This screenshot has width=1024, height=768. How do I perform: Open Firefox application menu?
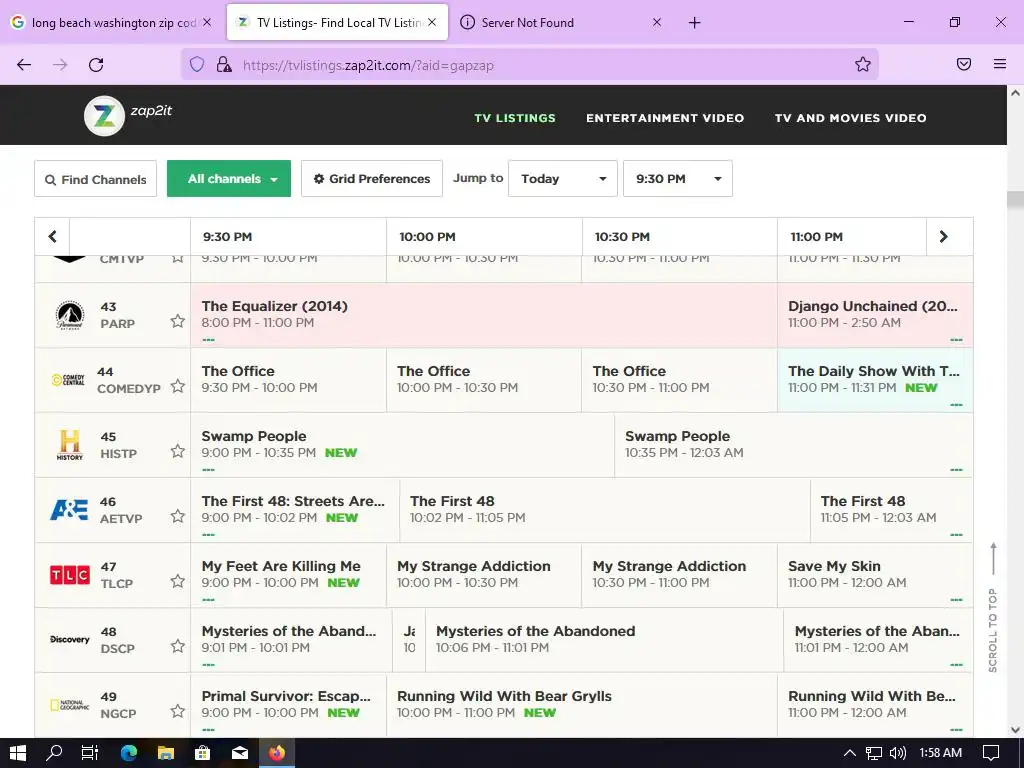click(1000, 64)
